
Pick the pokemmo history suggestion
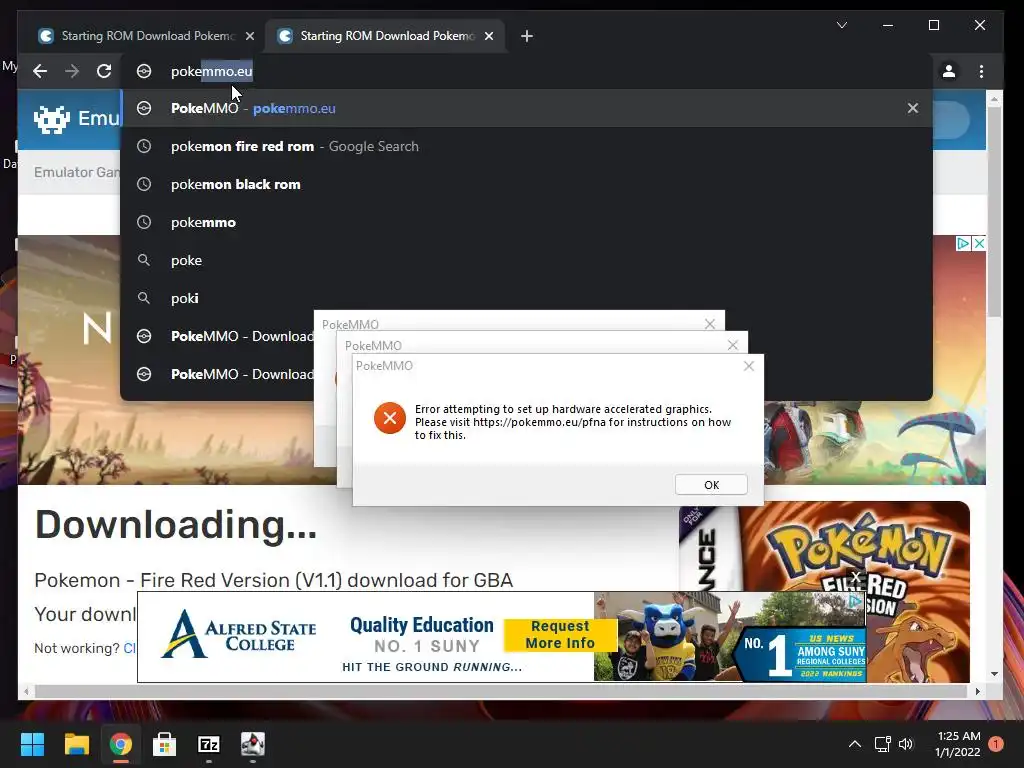(526, 222)
